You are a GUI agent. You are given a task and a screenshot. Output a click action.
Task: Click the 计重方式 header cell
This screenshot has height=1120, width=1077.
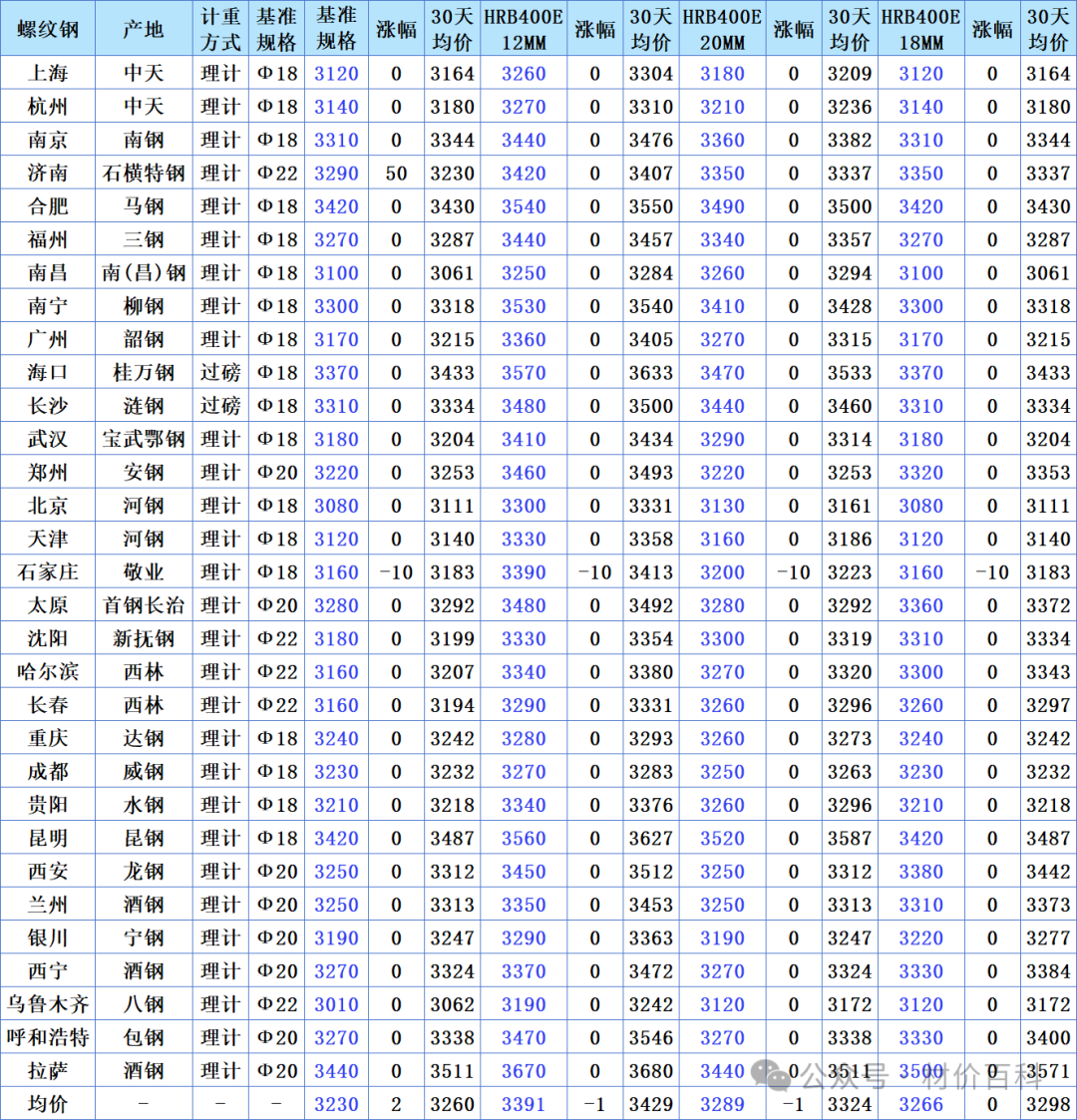click(220, 29)
